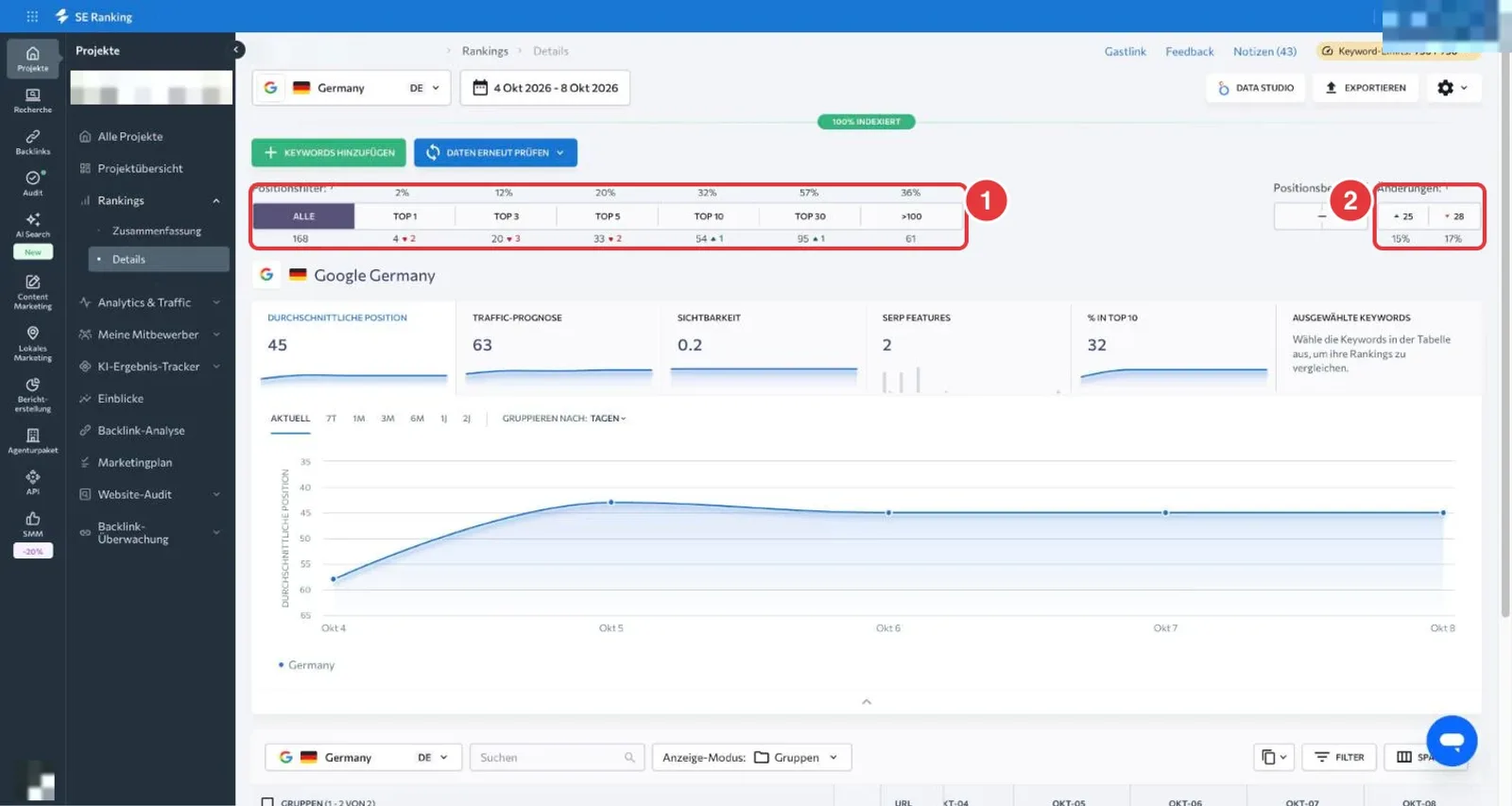Open the API sidebar icon
This screenshot has width=1512, height=806.
[x=32, y=482]
